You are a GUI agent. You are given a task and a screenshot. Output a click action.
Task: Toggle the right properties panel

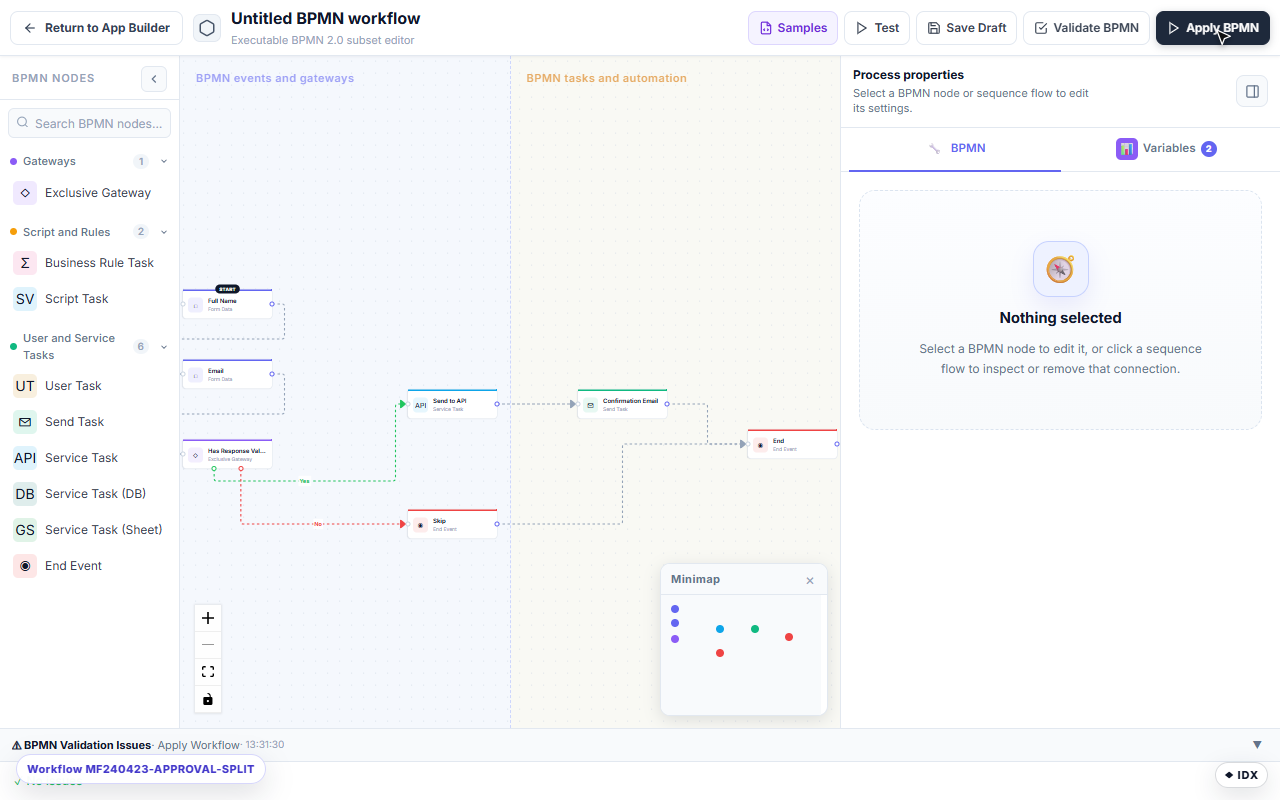1252,92
